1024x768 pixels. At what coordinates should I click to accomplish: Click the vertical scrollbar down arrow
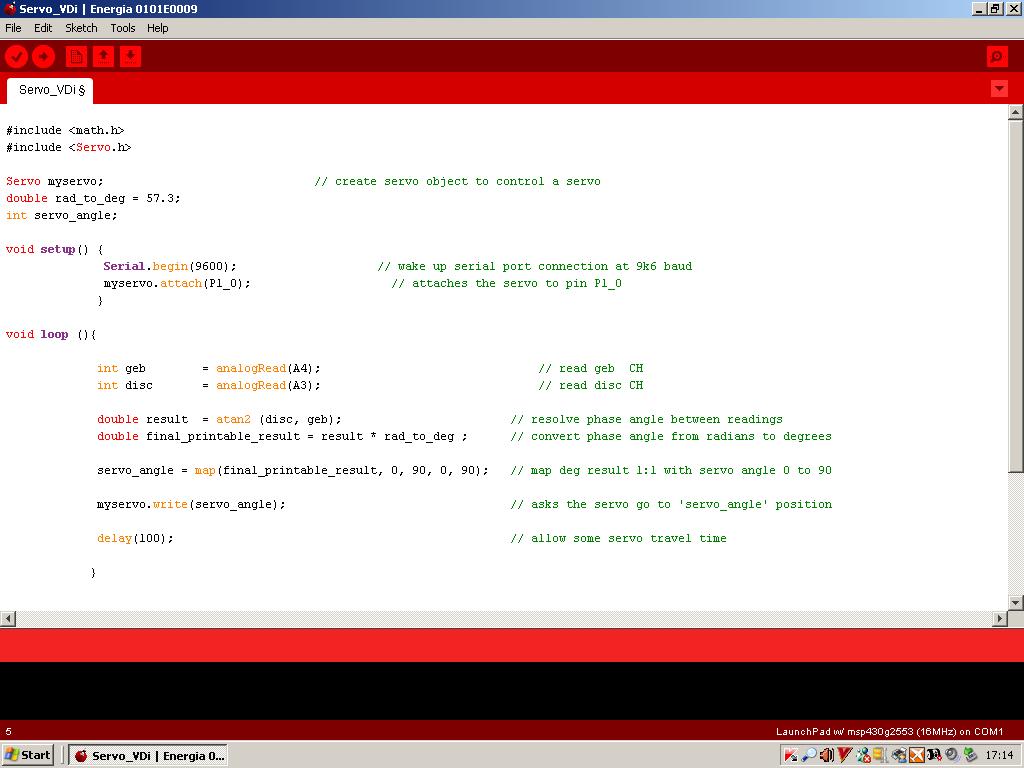point(1016,602)
